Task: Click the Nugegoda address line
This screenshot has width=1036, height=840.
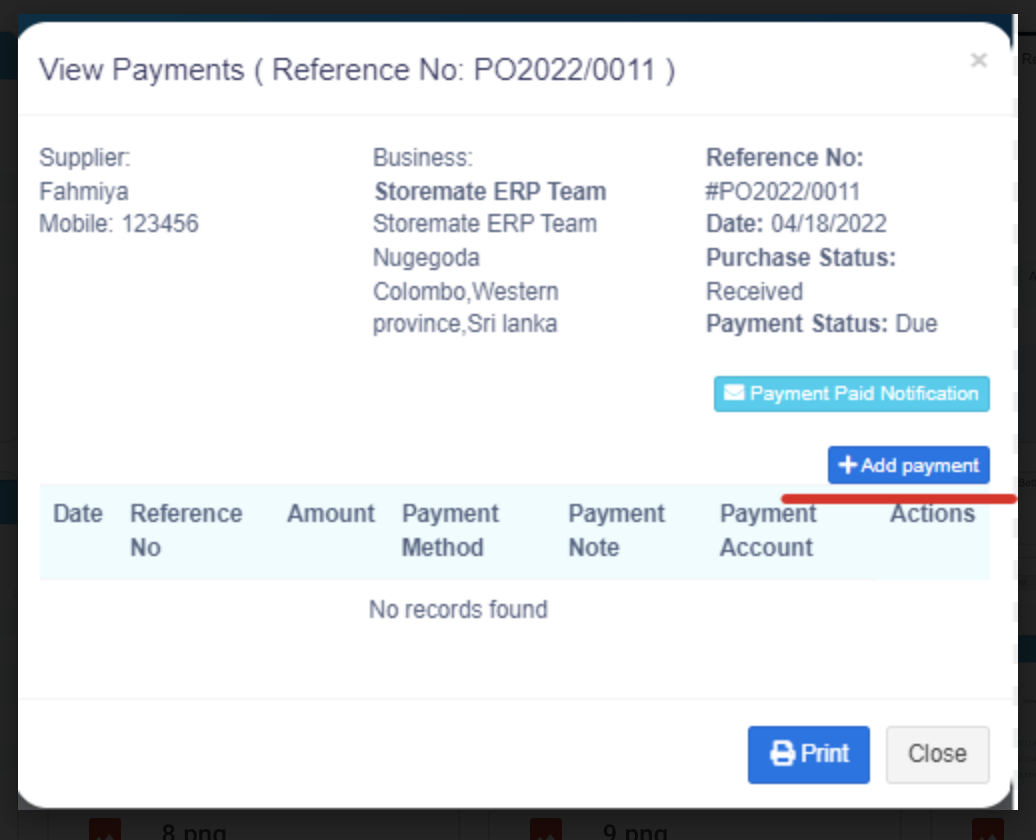Action: (x=426, y=258)
